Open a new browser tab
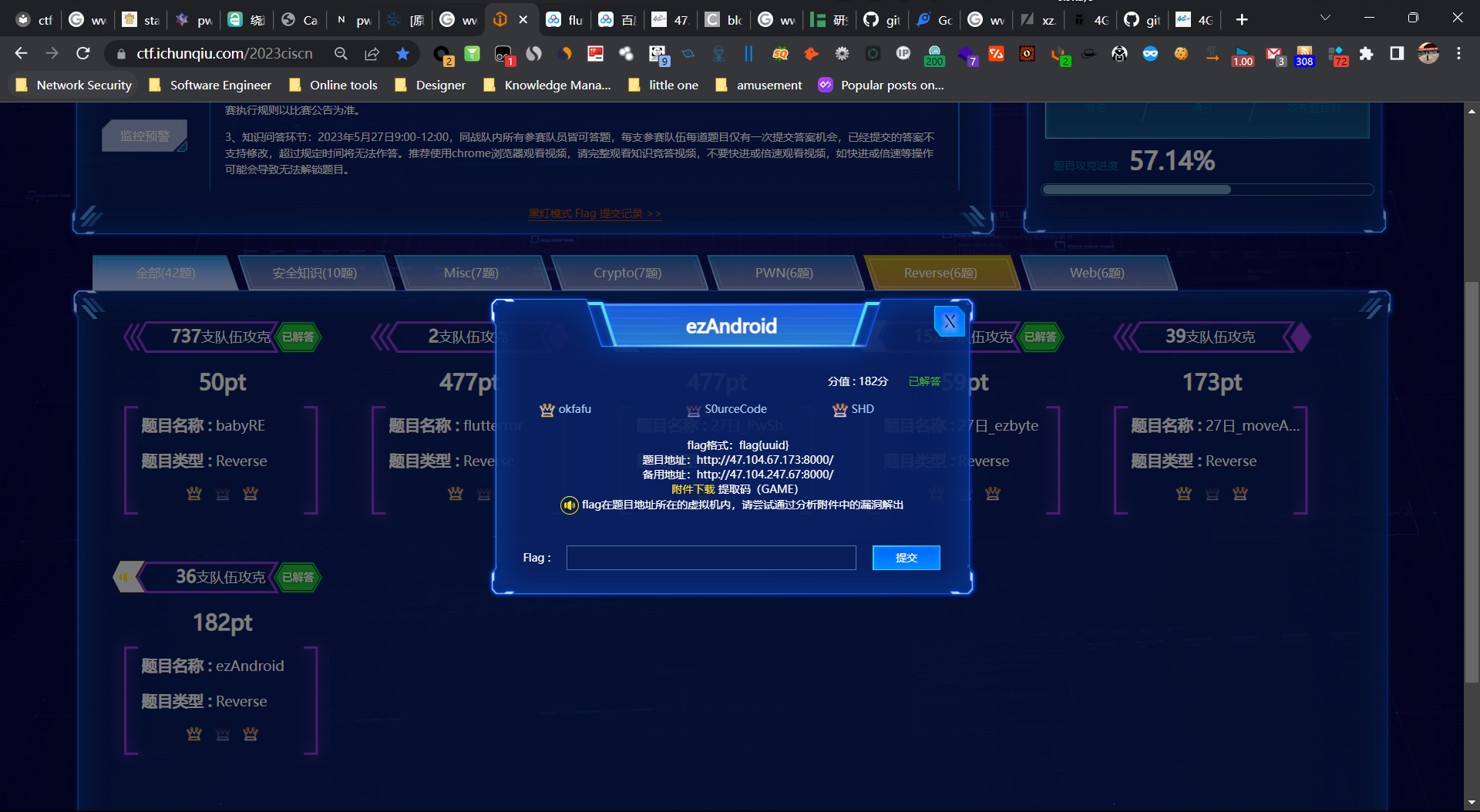Viewport: 1480px width, 812px height. click(x=1242, y=19)
